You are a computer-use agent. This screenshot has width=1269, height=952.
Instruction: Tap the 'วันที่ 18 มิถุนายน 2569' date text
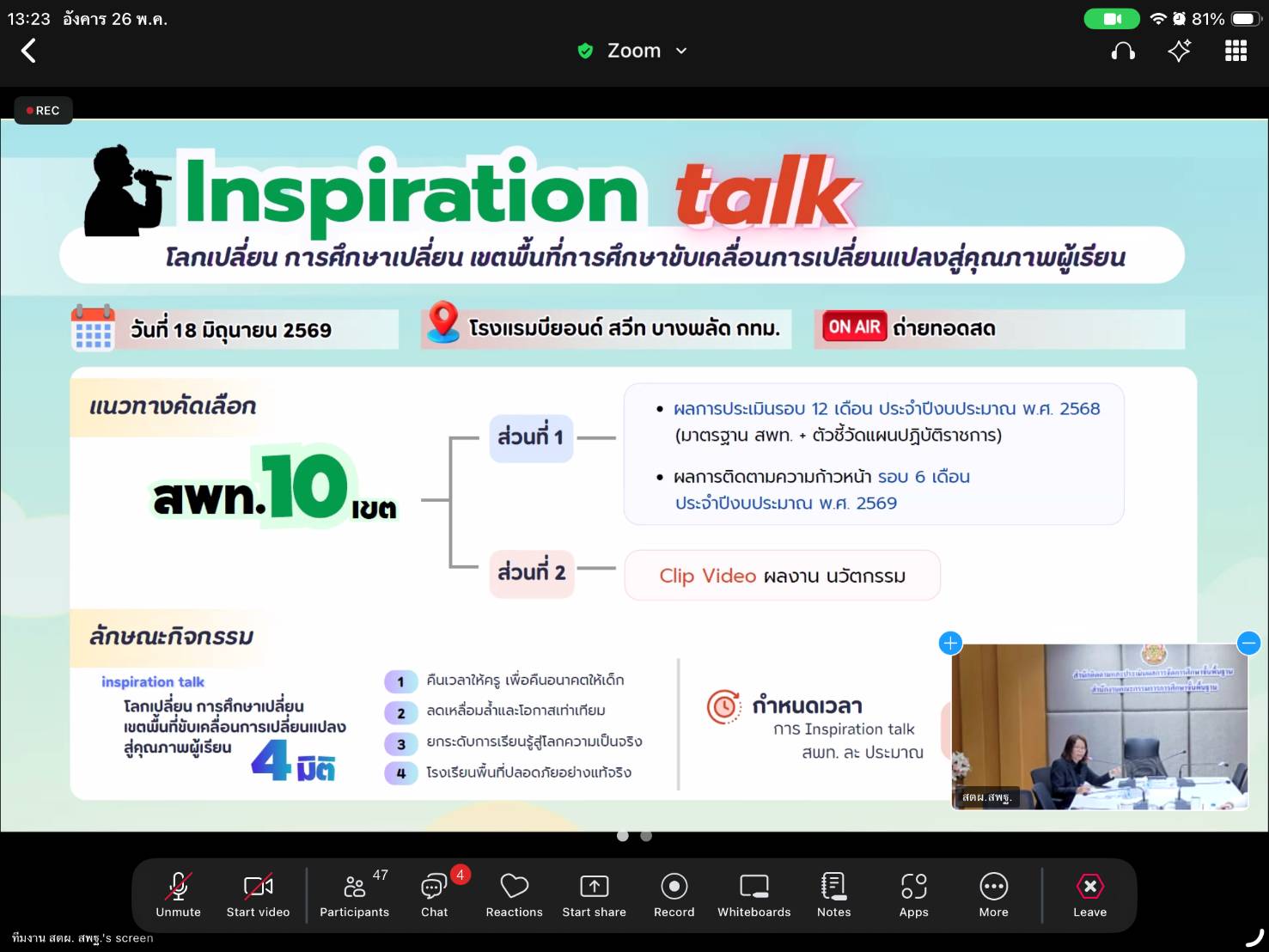pos(230,330)
